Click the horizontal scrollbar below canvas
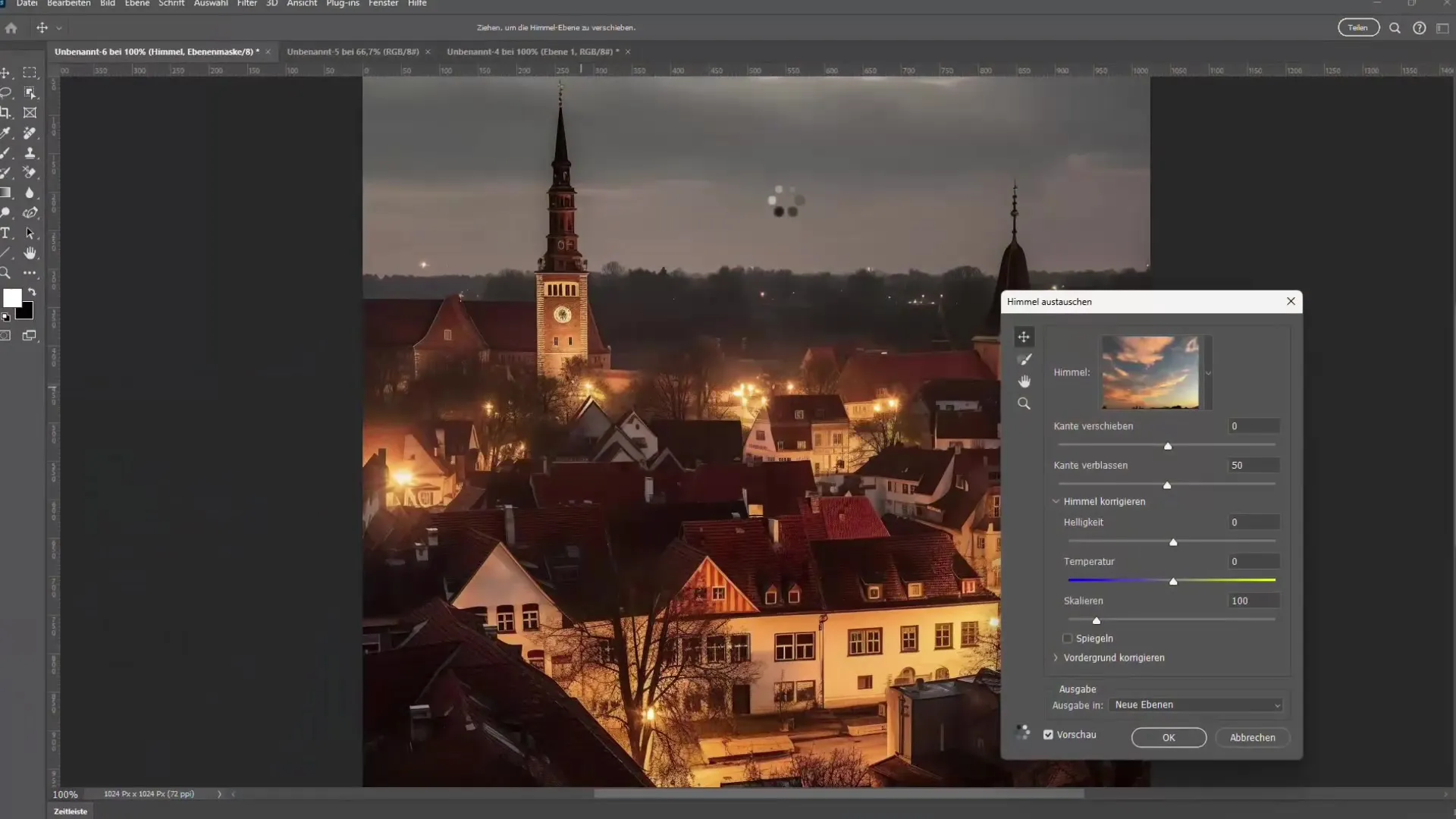The width and height of the screenshot is (1456, 819). pyautogui.click(x=839, y=794)
